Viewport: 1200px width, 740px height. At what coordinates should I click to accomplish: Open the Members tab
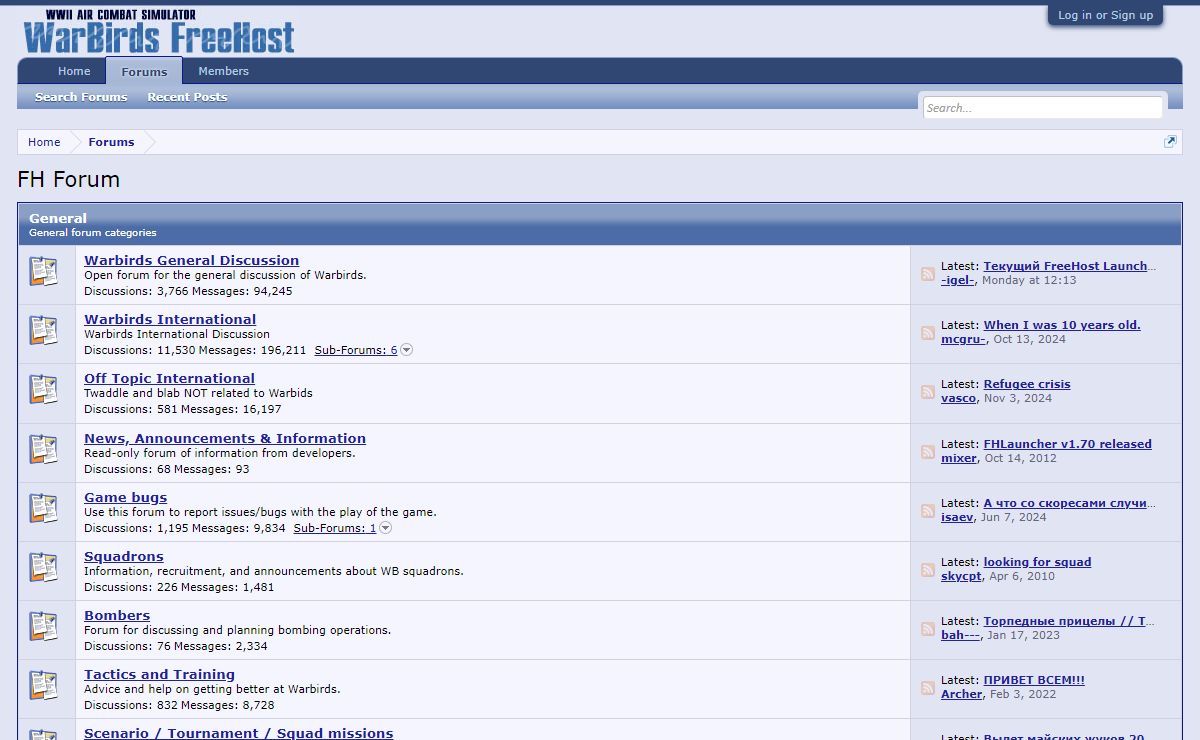223,71
